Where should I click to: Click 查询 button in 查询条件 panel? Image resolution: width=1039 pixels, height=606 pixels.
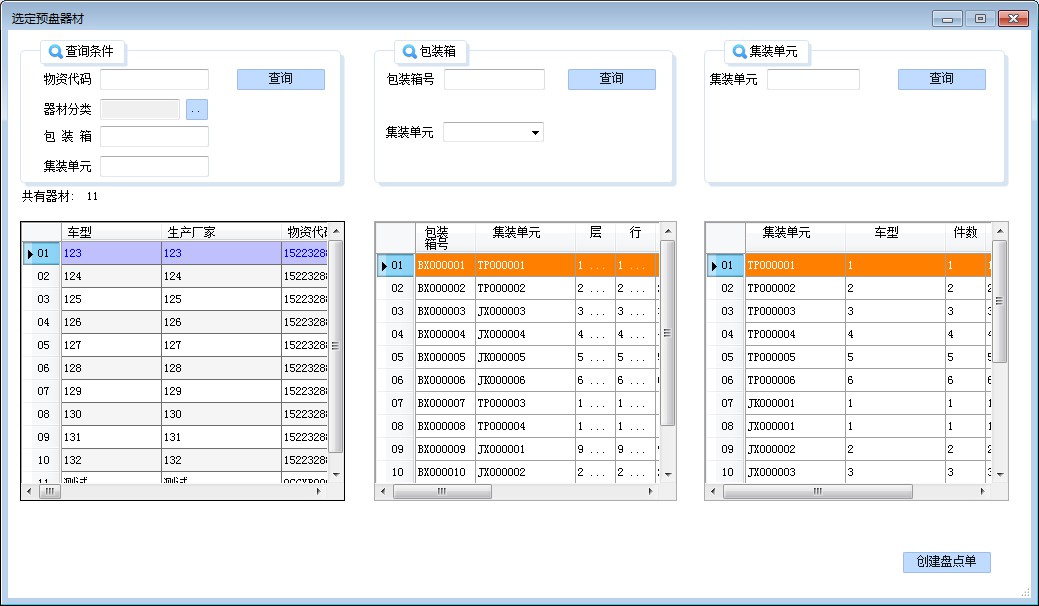coord(280,79)
